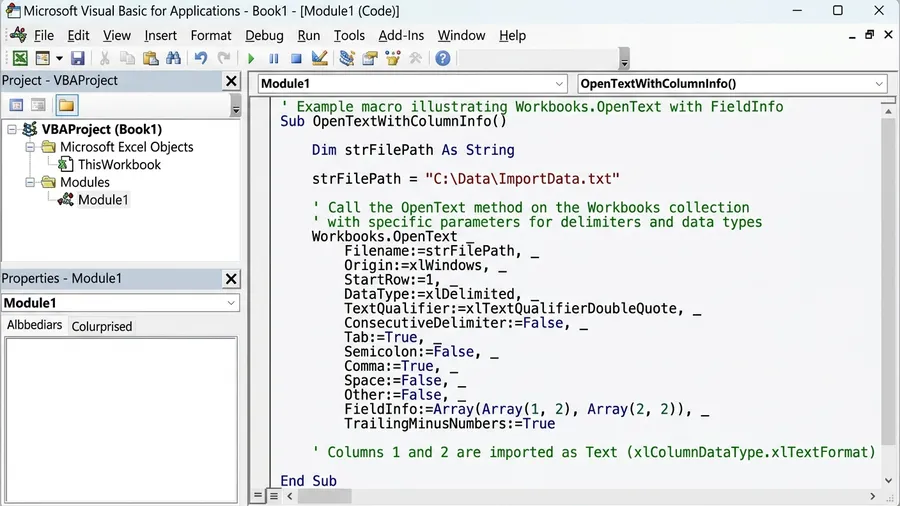The height and width of the screenshot is (506, 900).
Task: Open the Project Explorer toolbar icon
Action: point(347,58)
